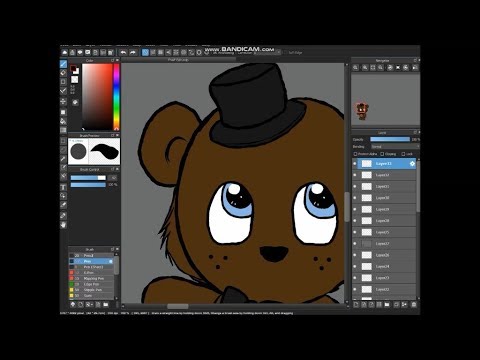Select the Brush tool in left toolbar
480x360 pixels.
(63, 64)
